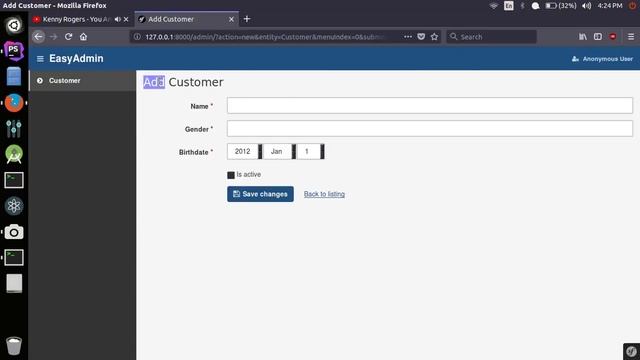Open the clock showing 4:24 PM
The image size is (640, 360).
610,6
